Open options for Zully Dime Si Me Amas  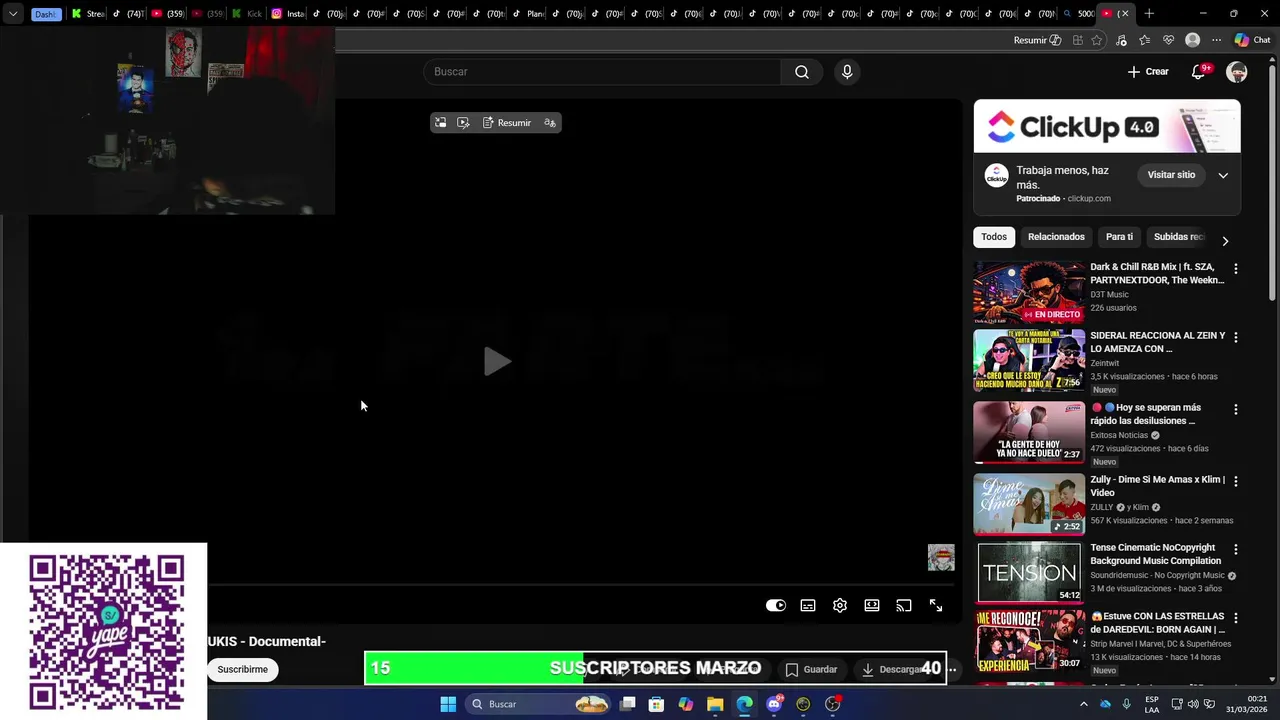tap(1235, 481)
